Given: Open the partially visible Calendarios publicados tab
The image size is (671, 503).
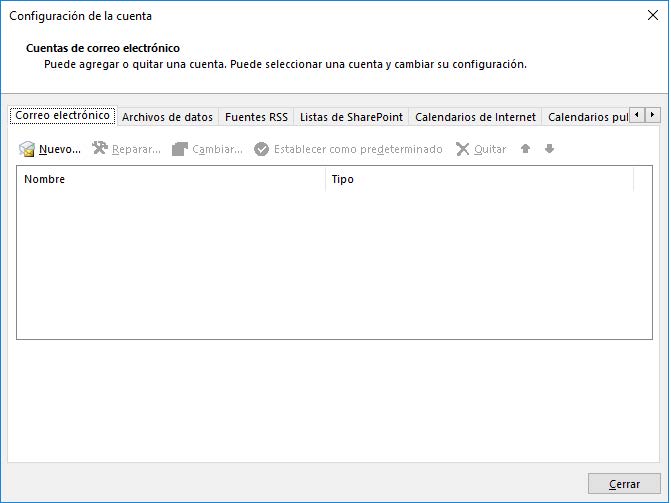Looking at the screenshot, I should [x=587, y=117].
